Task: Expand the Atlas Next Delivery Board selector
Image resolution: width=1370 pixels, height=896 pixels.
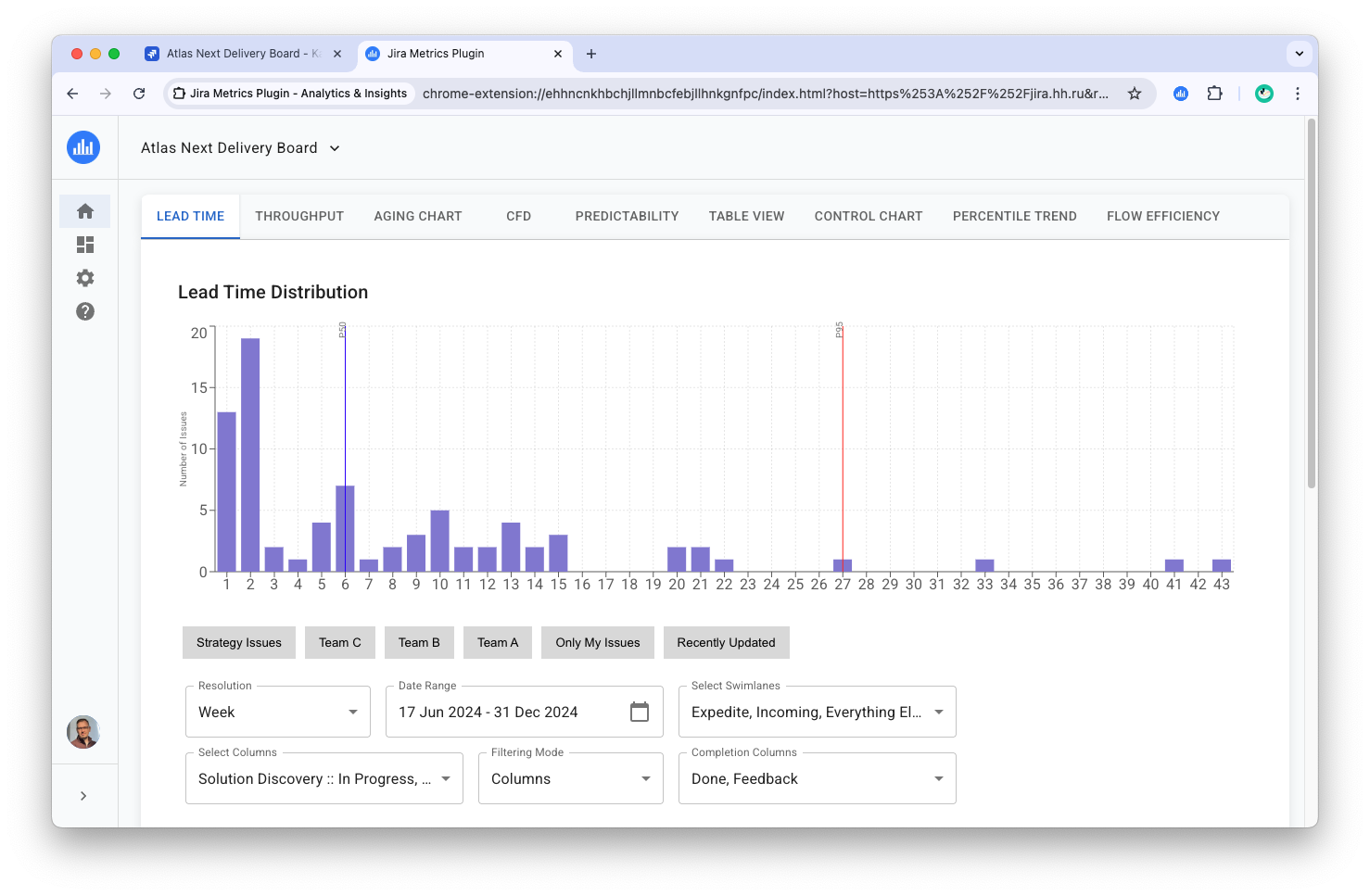Action: pyautogui.click(x=241, y=148)
